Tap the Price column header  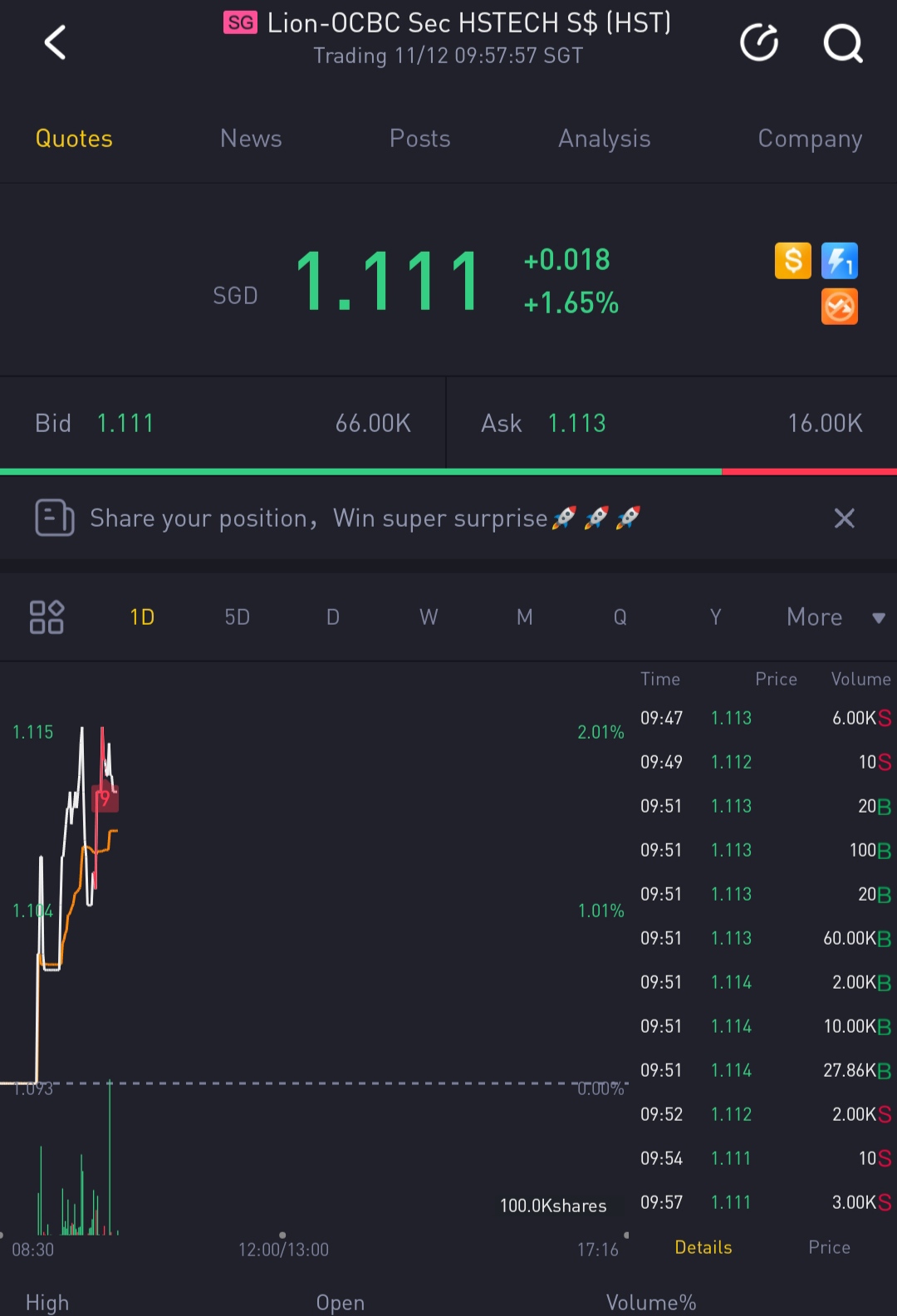(x=776, y=679)
